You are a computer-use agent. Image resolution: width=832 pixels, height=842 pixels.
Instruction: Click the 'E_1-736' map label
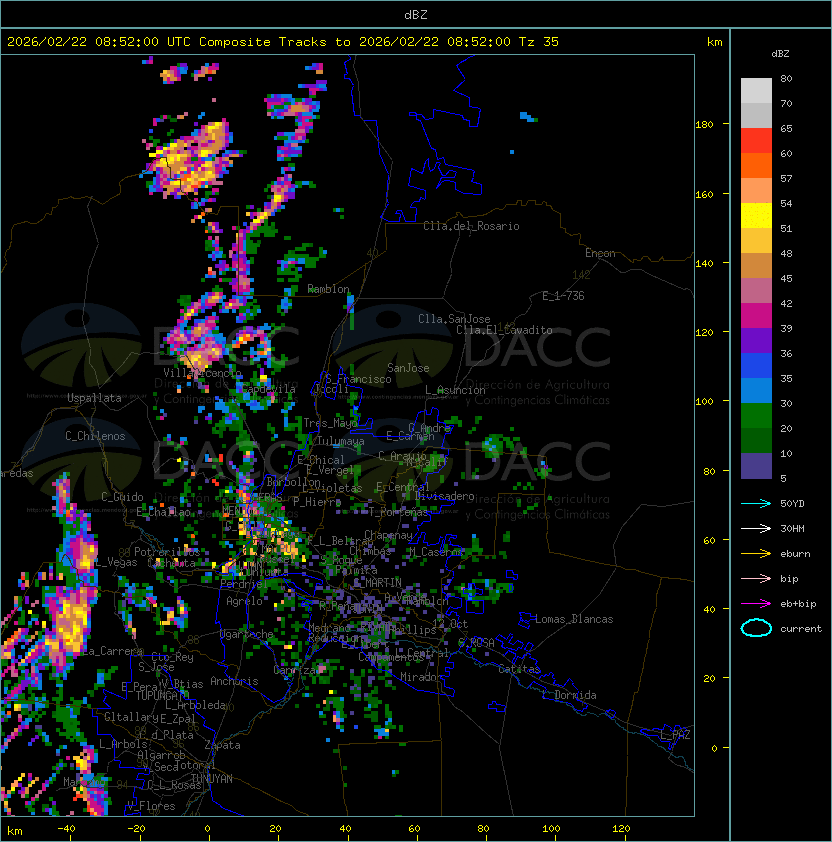563,296
